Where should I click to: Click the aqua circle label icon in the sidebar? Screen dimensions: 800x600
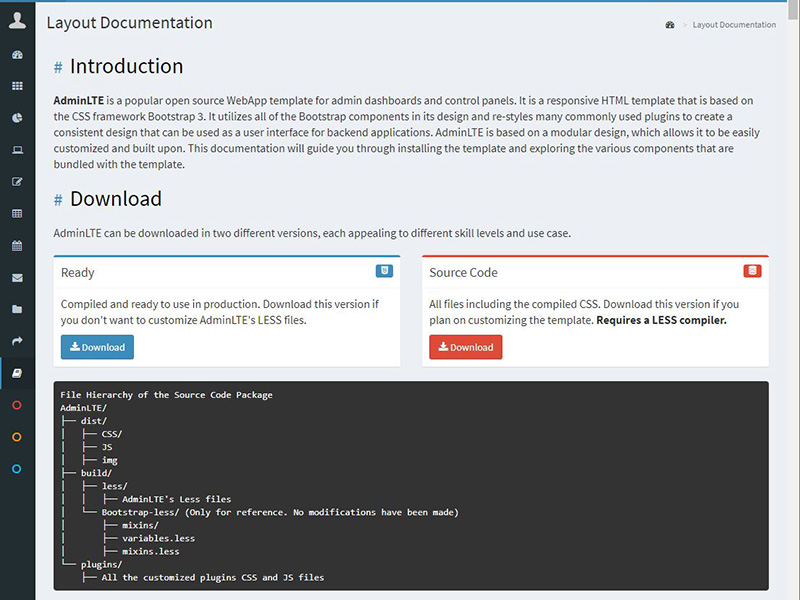tap(17, 469)
